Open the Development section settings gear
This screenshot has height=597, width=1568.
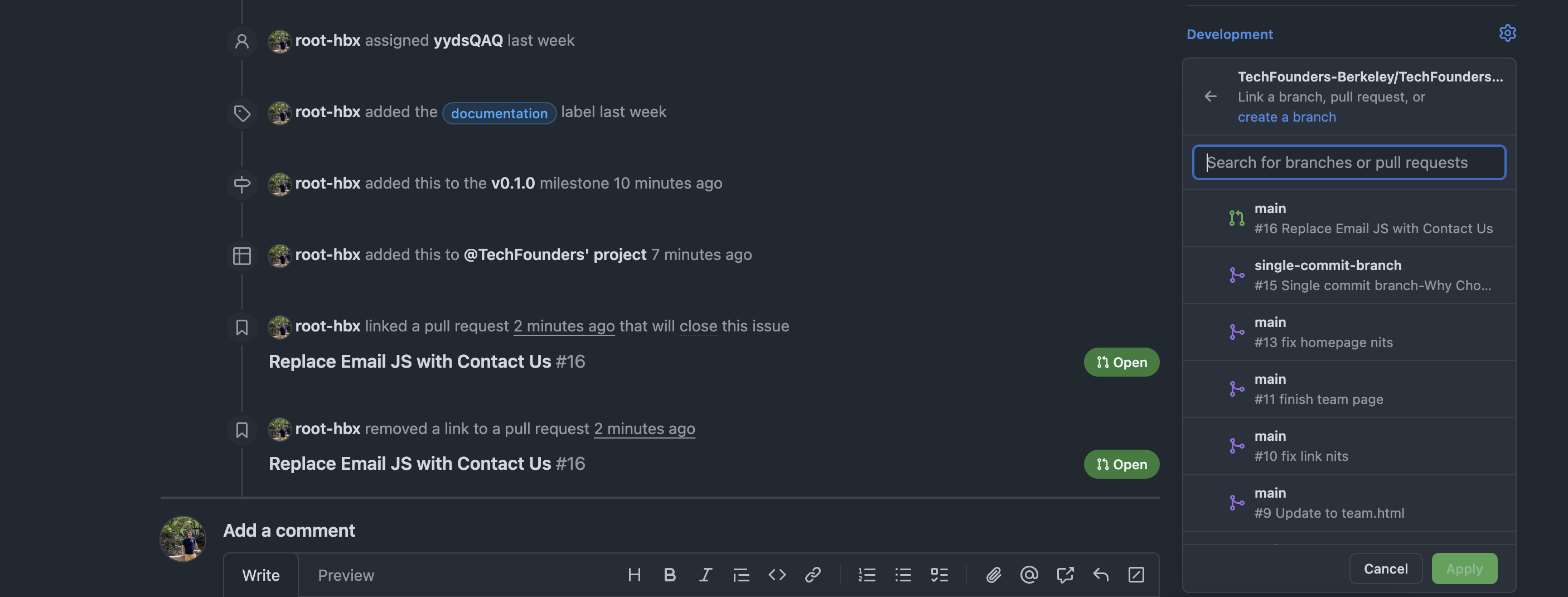(x=1508, y=33)
